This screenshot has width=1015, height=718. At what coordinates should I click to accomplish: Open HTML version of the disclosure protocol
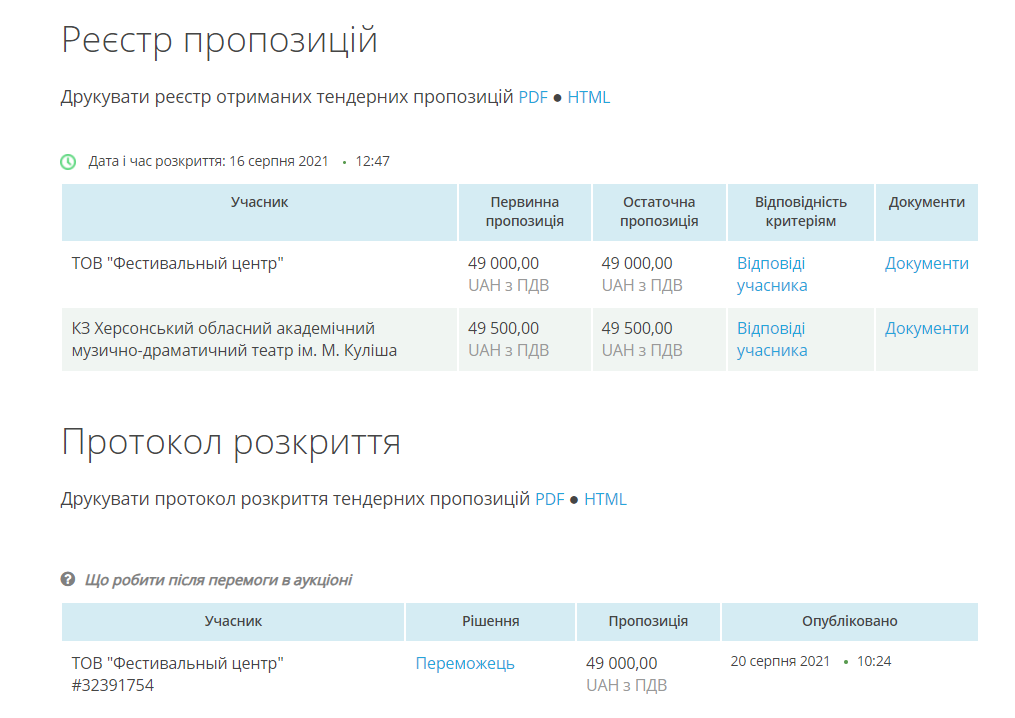606,498
